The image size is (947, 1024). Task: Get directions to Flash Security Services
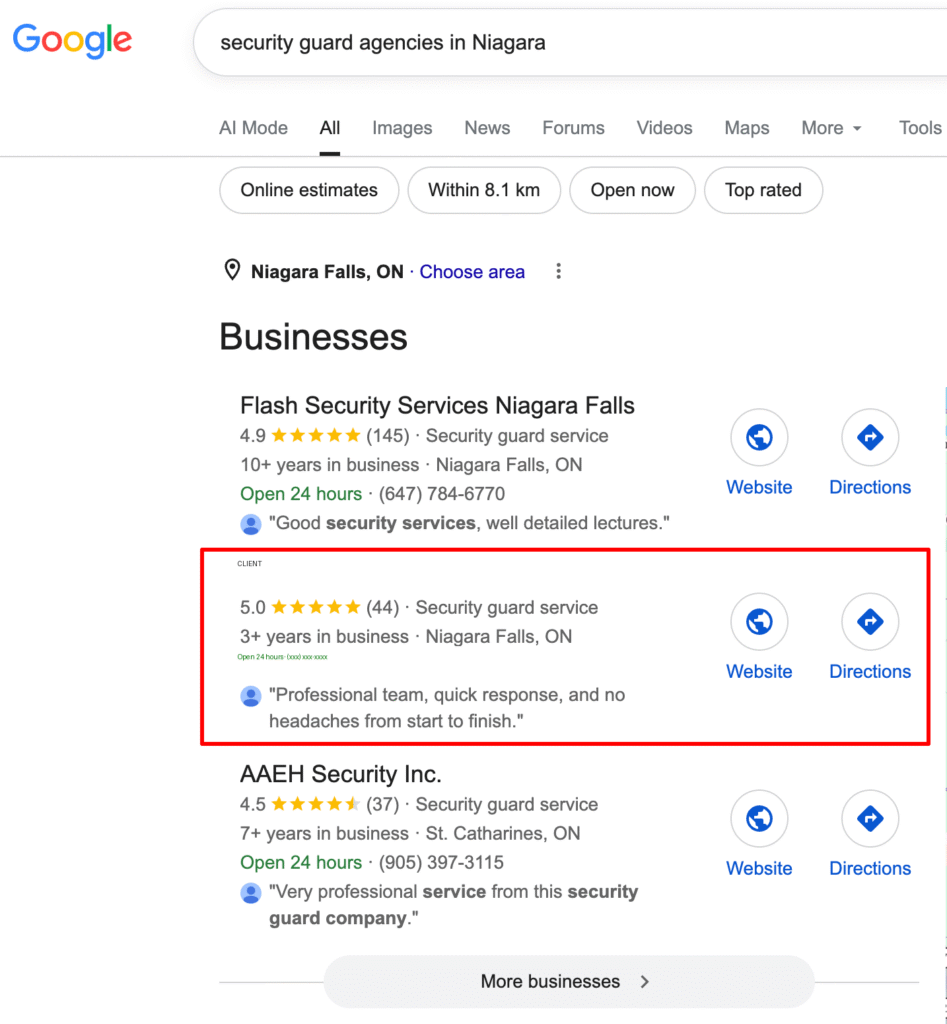pos(870,437)
